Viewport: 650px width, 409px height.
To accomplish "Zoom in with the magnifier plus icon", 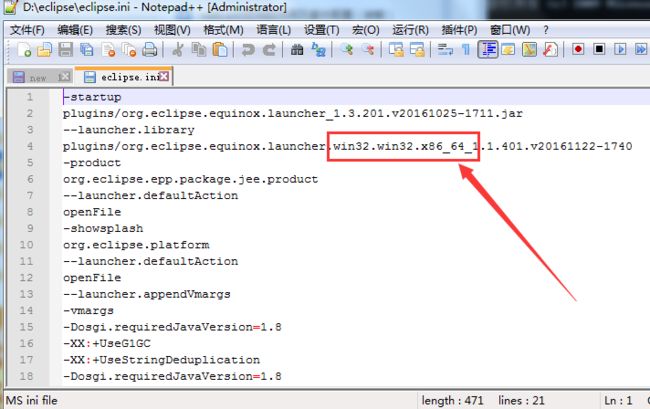I will [347, 50].
